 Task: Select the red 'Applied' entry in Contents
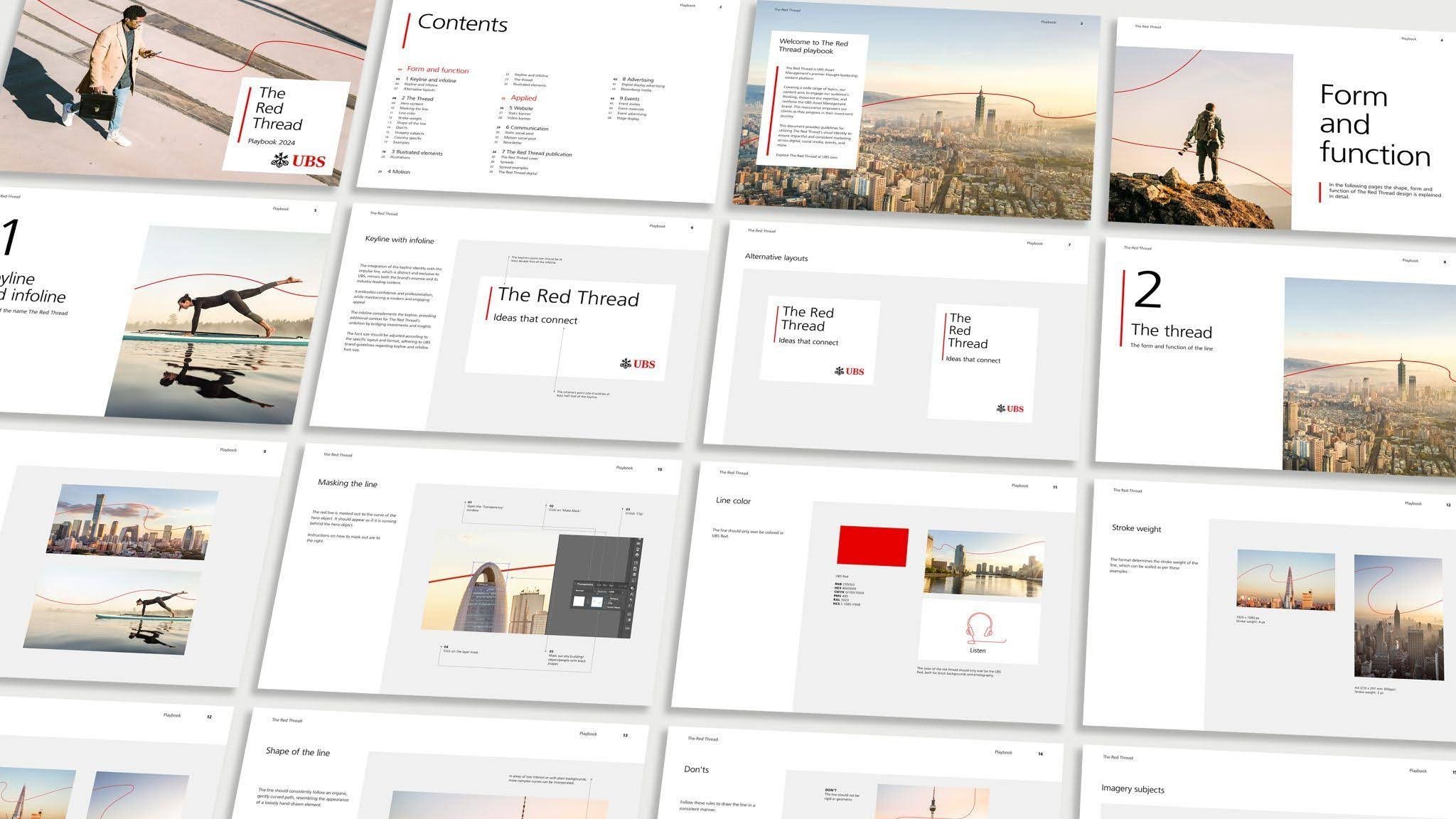[524, 98]
